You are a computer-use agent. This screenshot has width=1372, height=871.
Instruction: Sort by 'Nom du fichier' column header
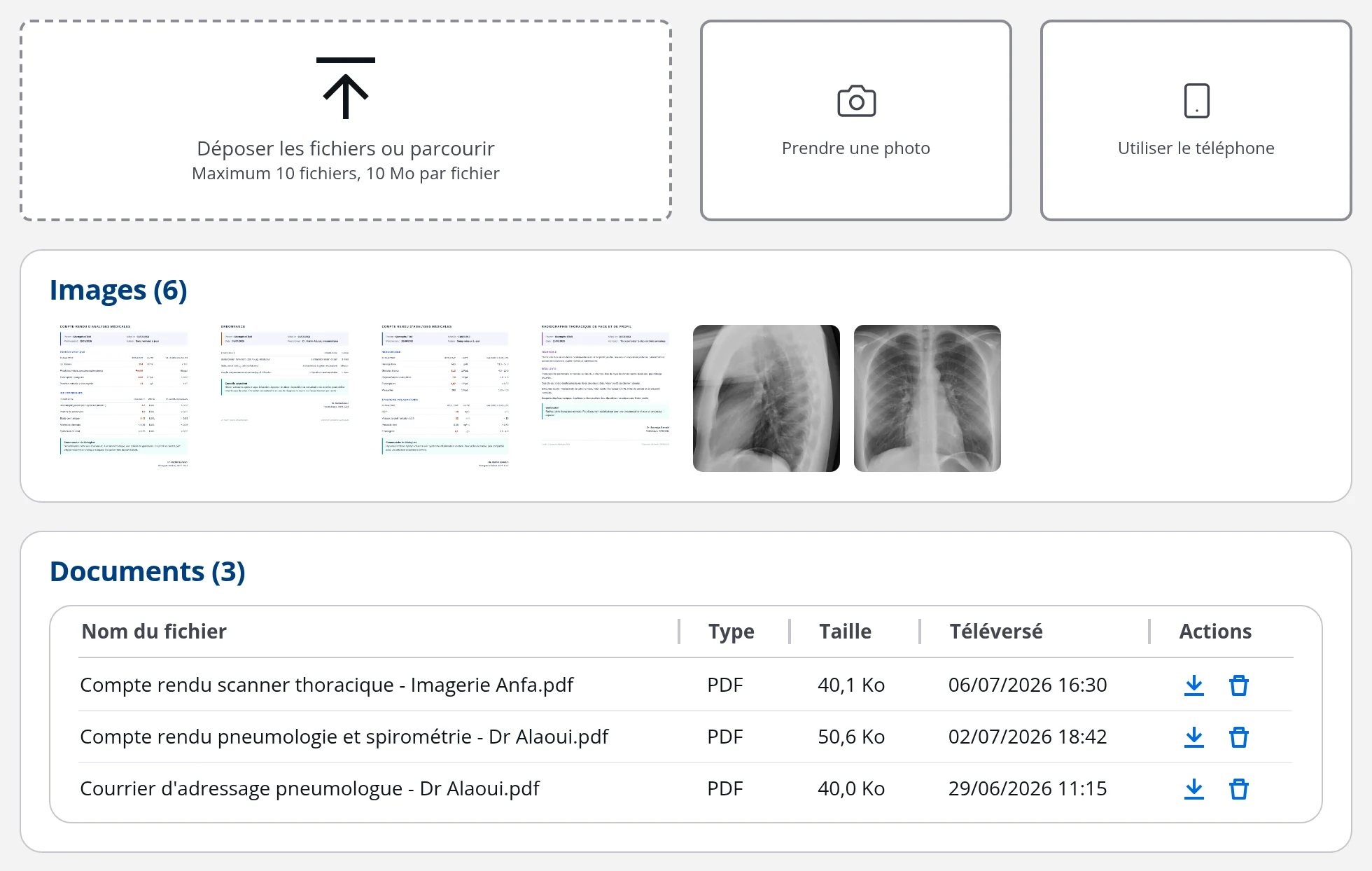[154, 632]
